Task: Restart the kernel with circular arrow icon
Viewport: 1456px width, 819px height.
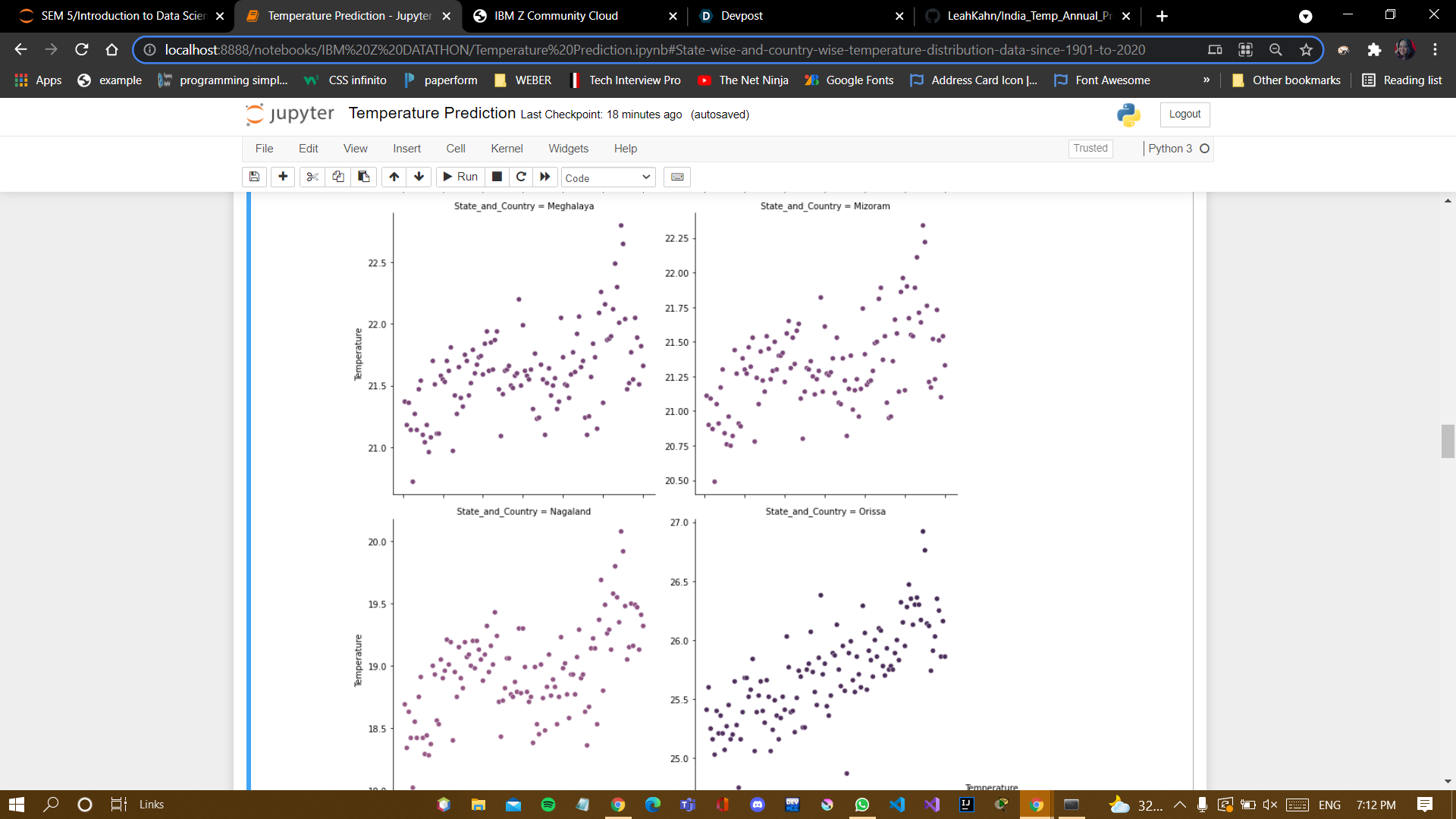Action: coord(521,177)
